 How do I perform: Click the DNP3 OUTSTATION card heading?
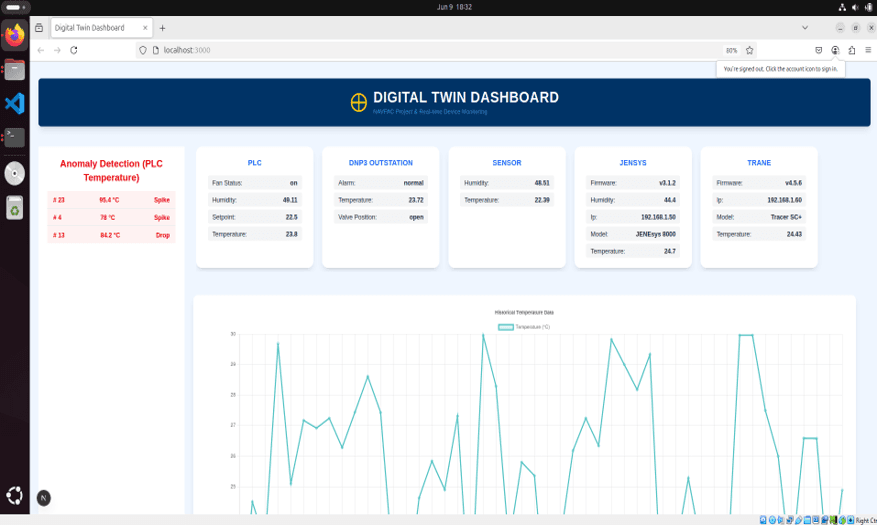click(381, 163)
